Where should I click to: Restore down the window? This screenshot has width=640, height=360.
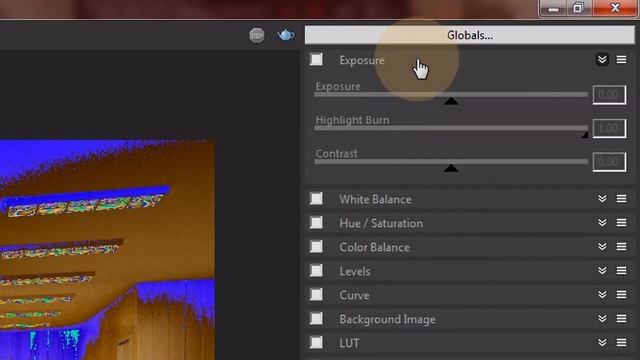coord(578,8)
